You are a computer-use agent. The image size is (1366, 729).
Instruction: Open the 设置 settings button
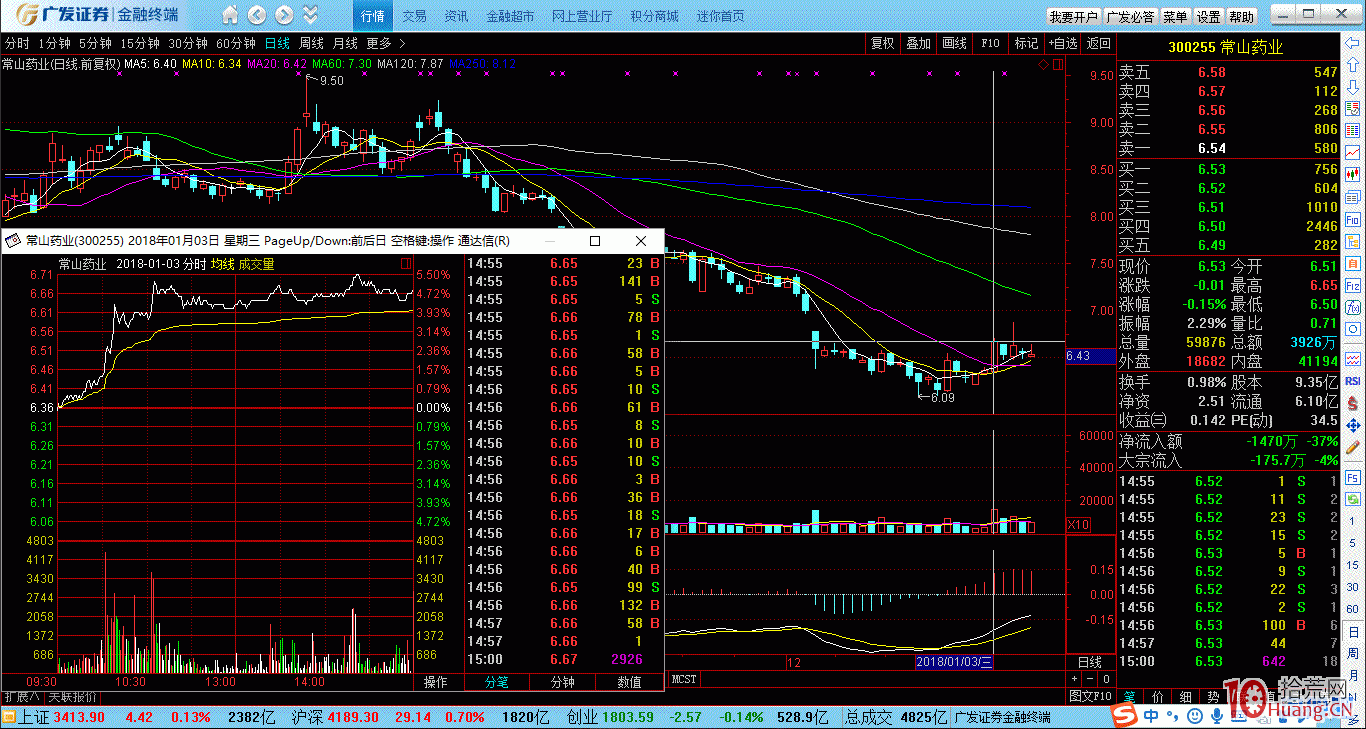pos(1209,17)
